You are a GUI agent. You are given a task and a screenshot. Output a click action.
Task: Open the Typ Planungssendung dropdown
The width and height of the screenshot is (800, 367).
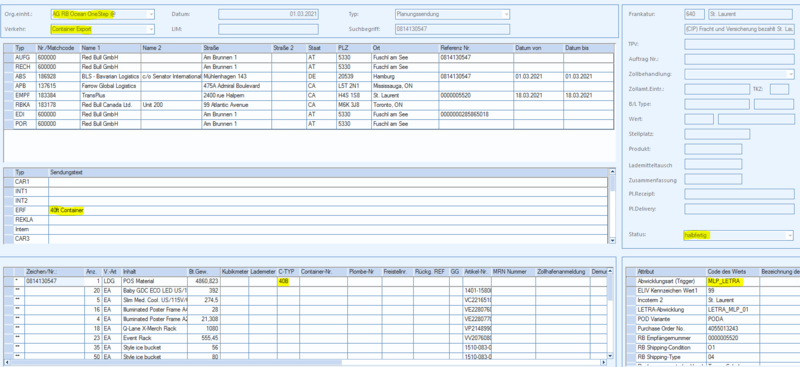point(506,14)
